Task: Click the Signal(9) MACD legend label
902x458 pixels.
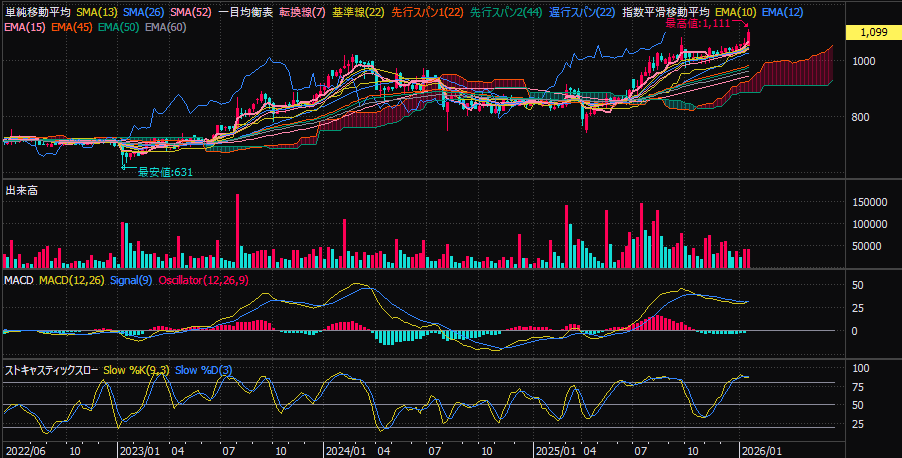Action: (131, 280)
